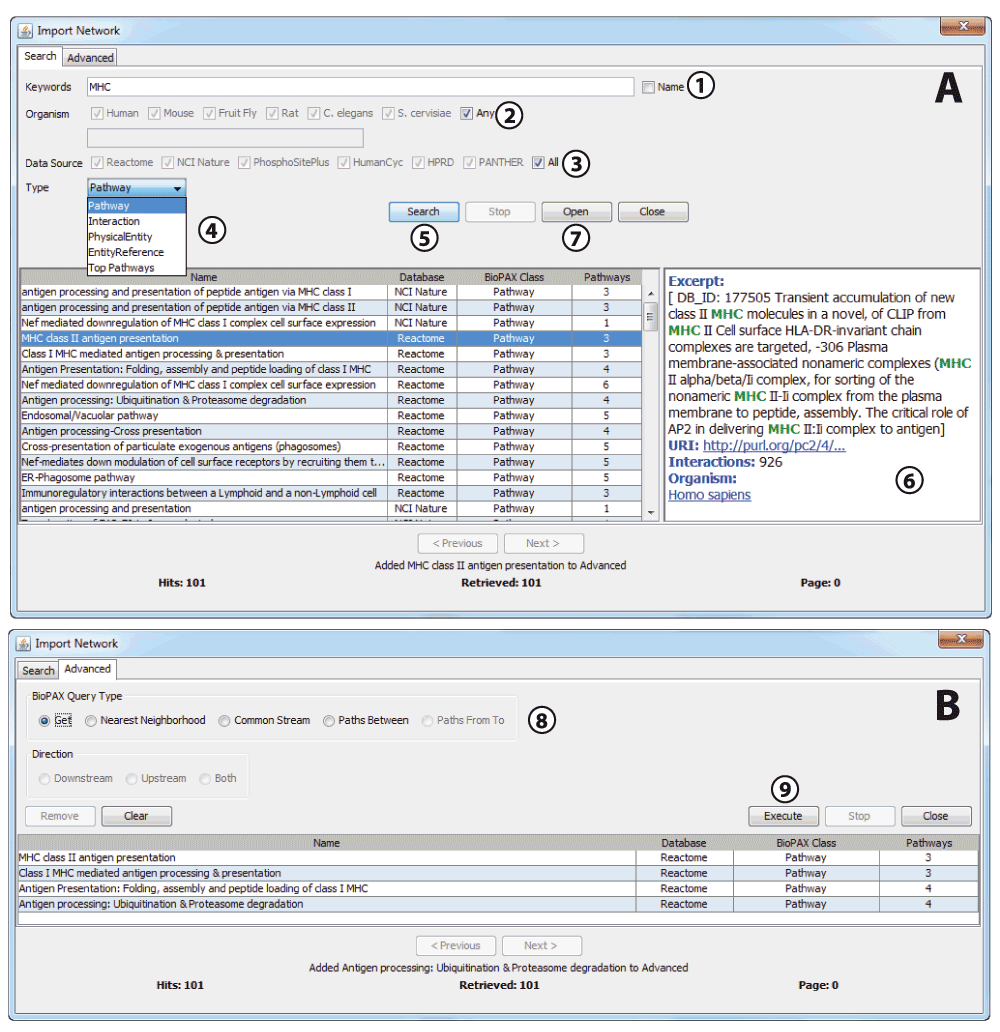Click the Open button next to Stop

pos(576,212)
